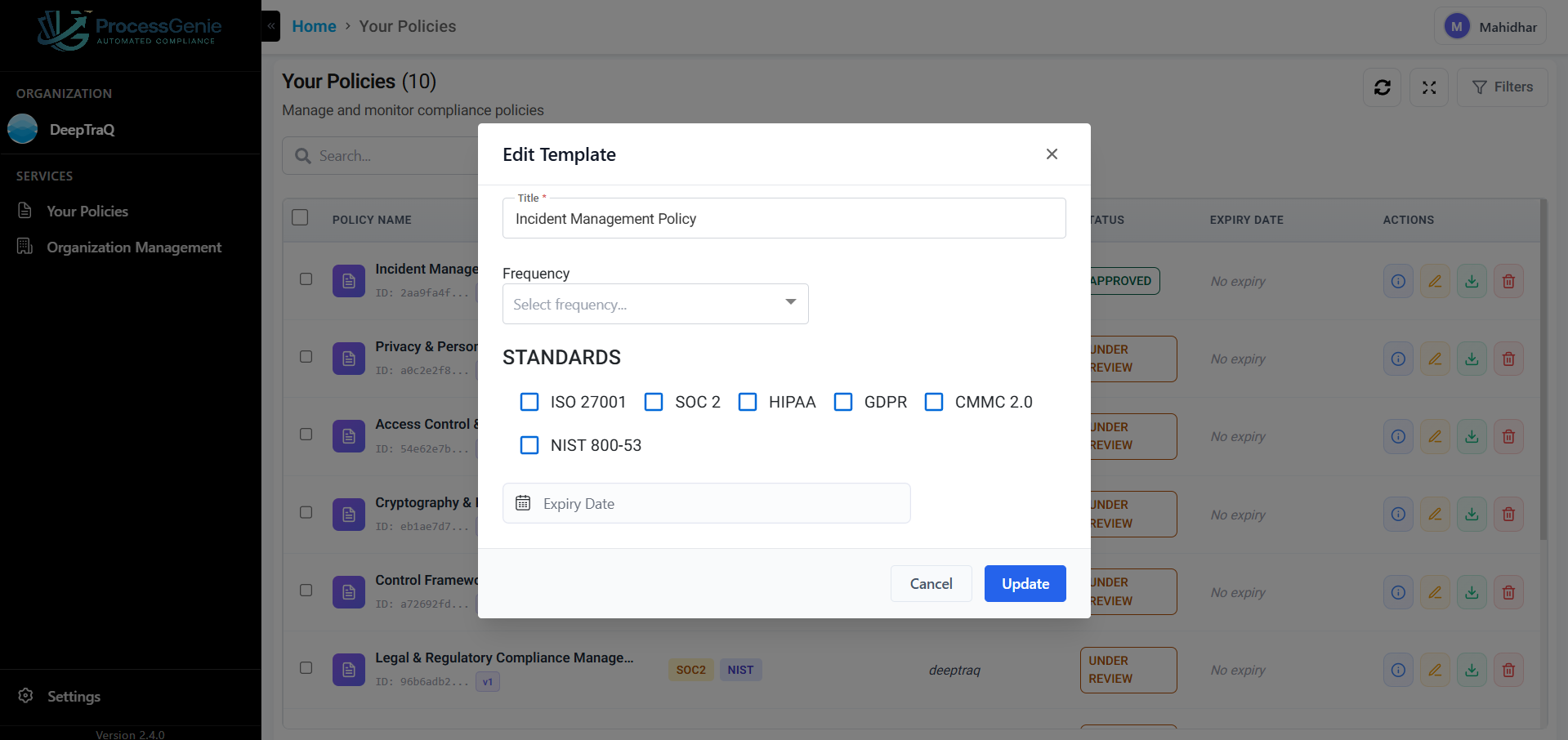Viewport: 1568px width, 740px height.
Task: Edit the Title input field
Action: click(x=784, y=218)
